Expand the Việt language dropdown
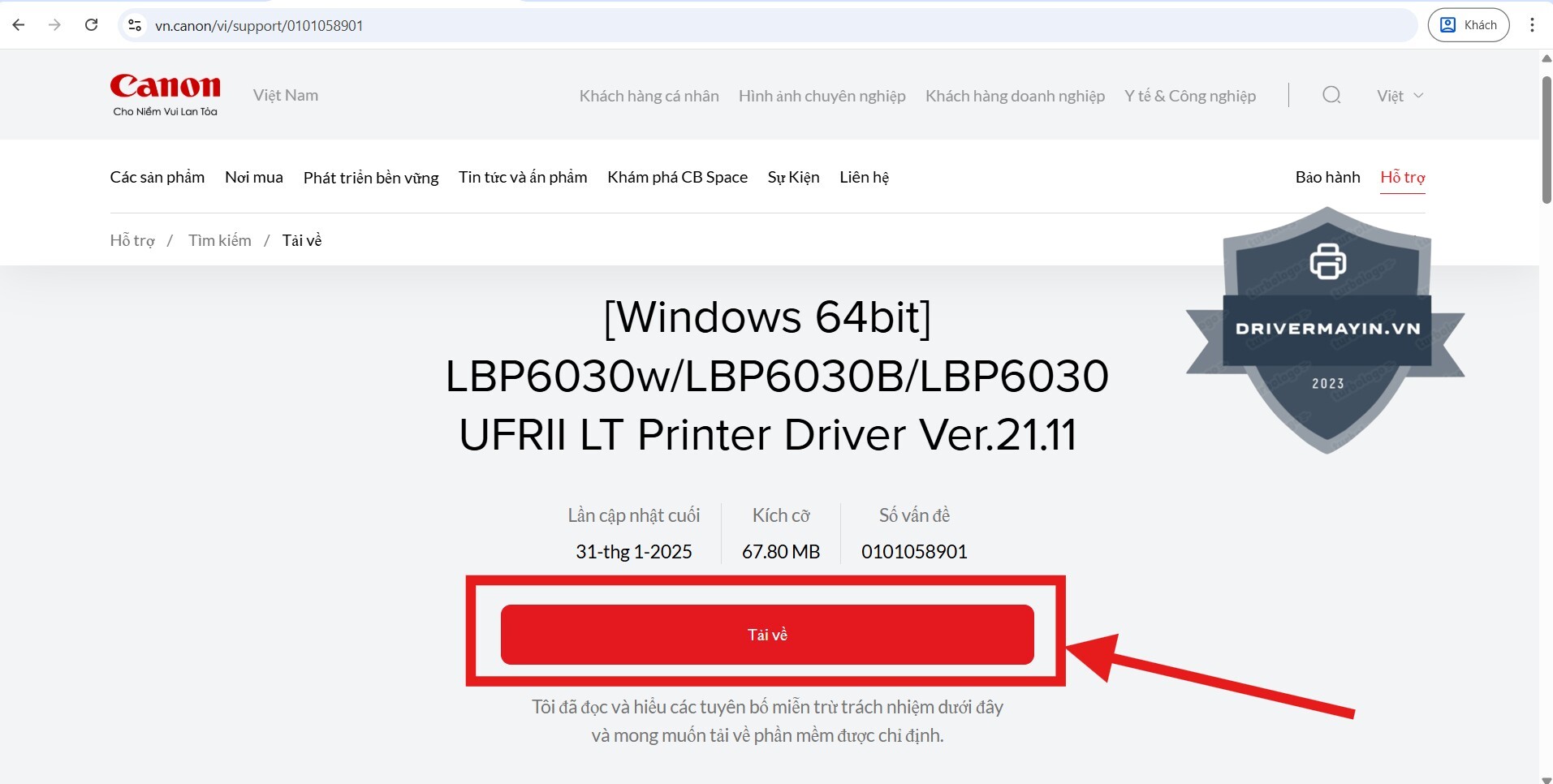 pyautogui.click(x=1400, y=96)
